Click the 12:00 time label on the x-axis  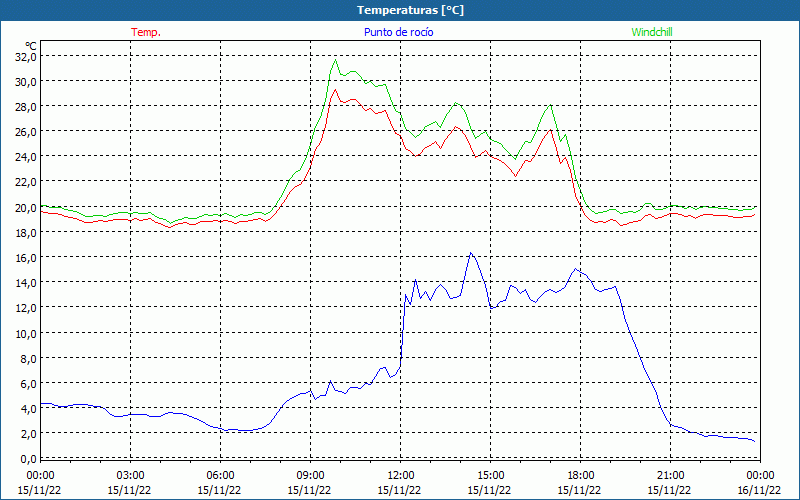point(401,476)
